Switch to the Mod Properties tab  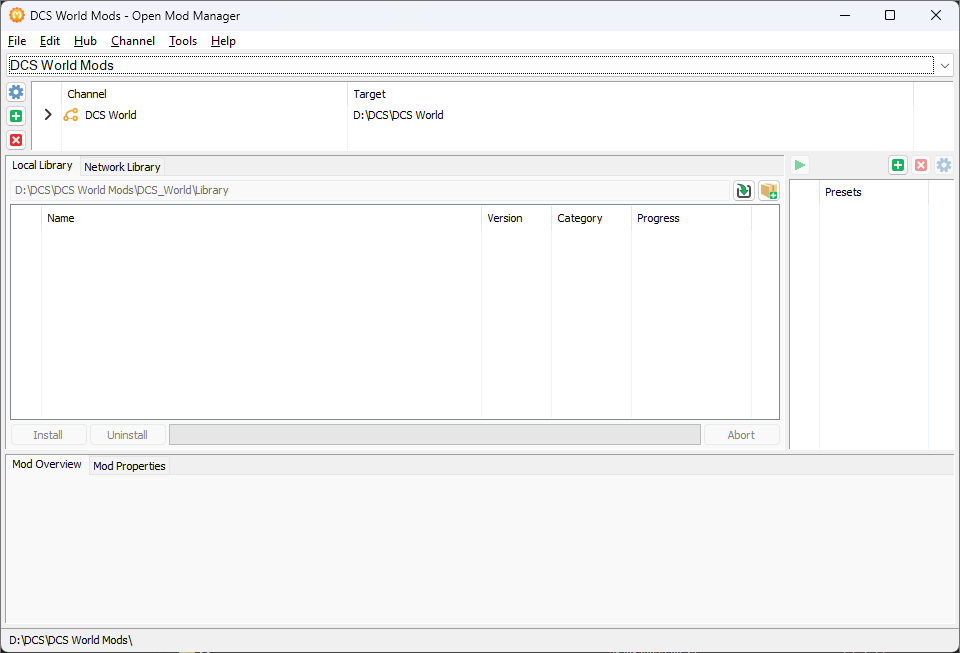pos(129,466)
